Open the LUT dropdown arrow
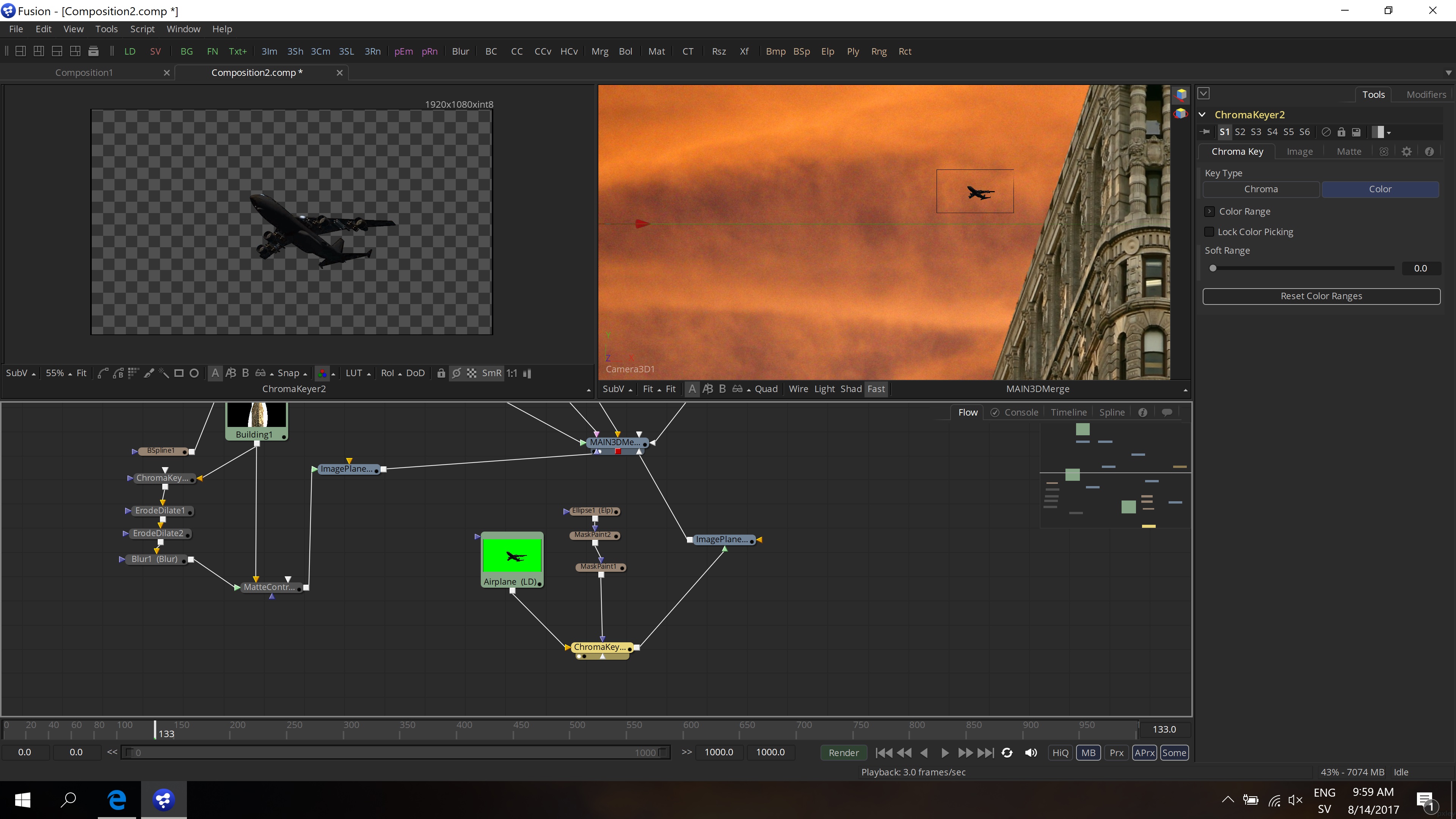The height and width of the screenshot is (819, 1456). (369, 373)
